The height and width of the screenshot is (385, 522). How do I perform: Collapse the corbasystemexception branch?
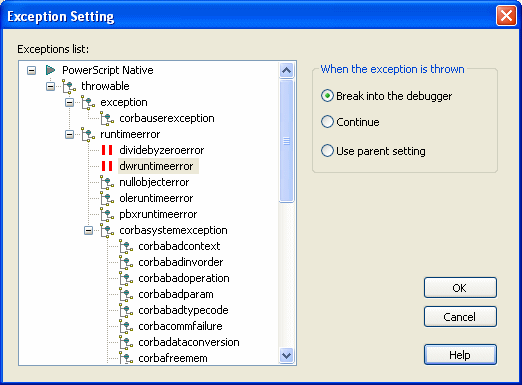[88, 230]
